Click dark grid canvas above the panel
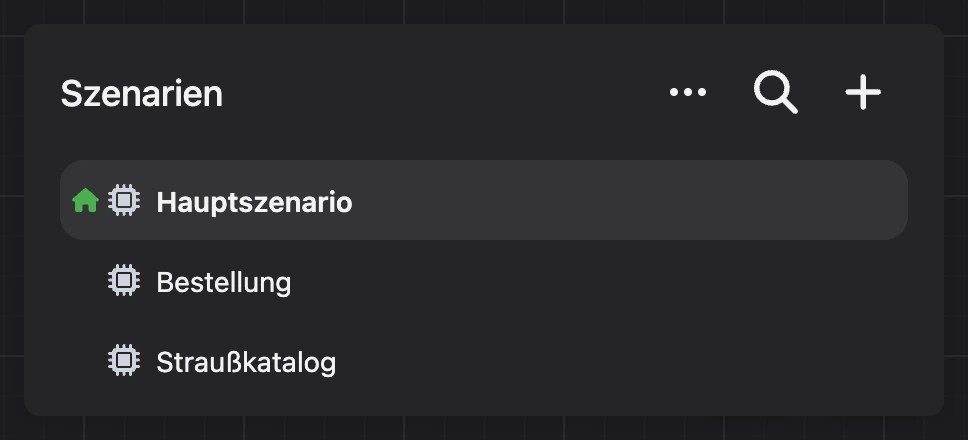This screenshot has width=968, height=440. tap(484, 11)
